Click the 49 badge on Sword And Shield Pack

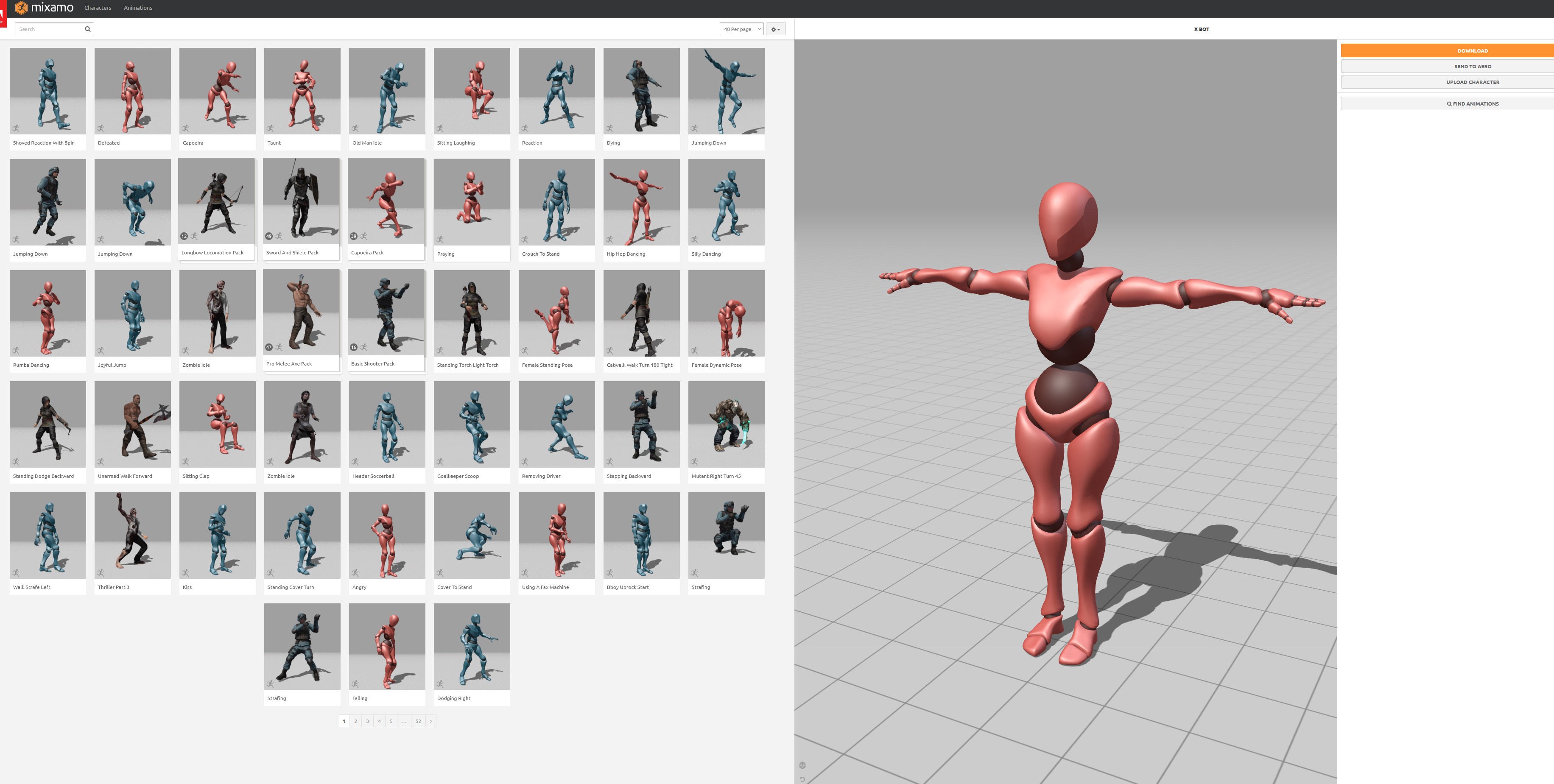coord(269,237)
